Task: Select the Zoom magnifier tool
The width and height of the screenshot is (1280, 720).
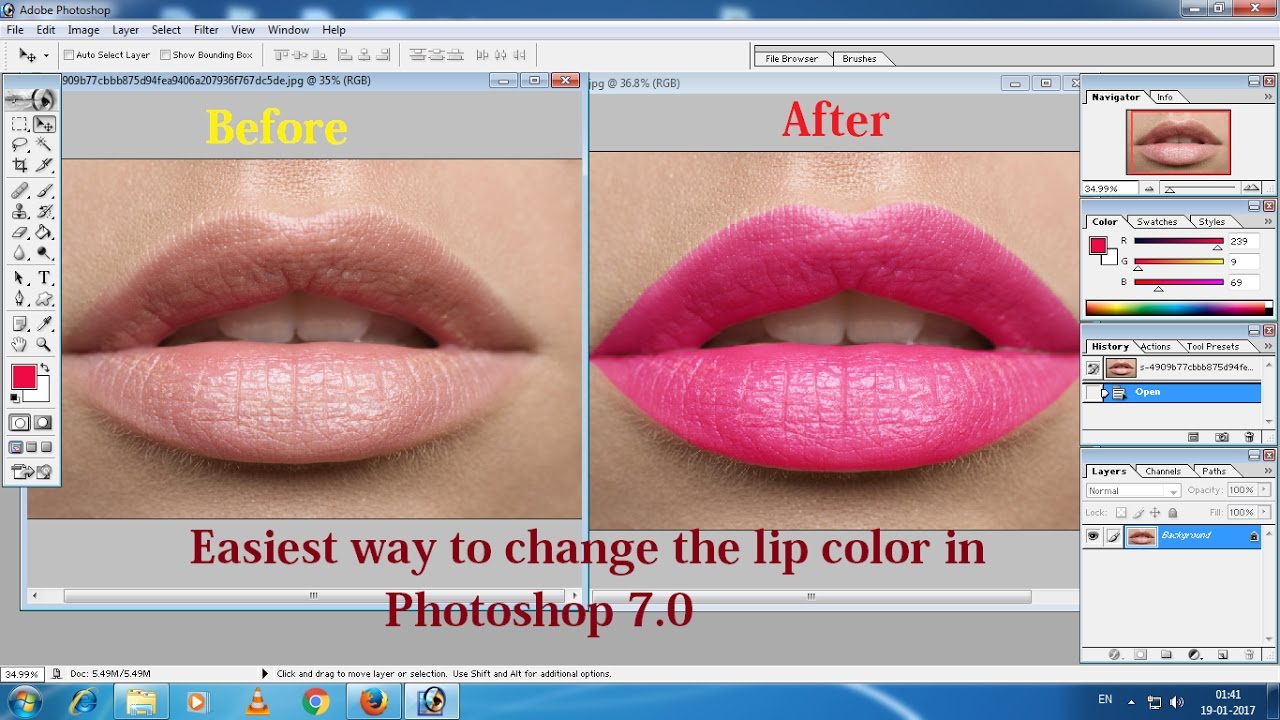Action: [x=44, y=344]
